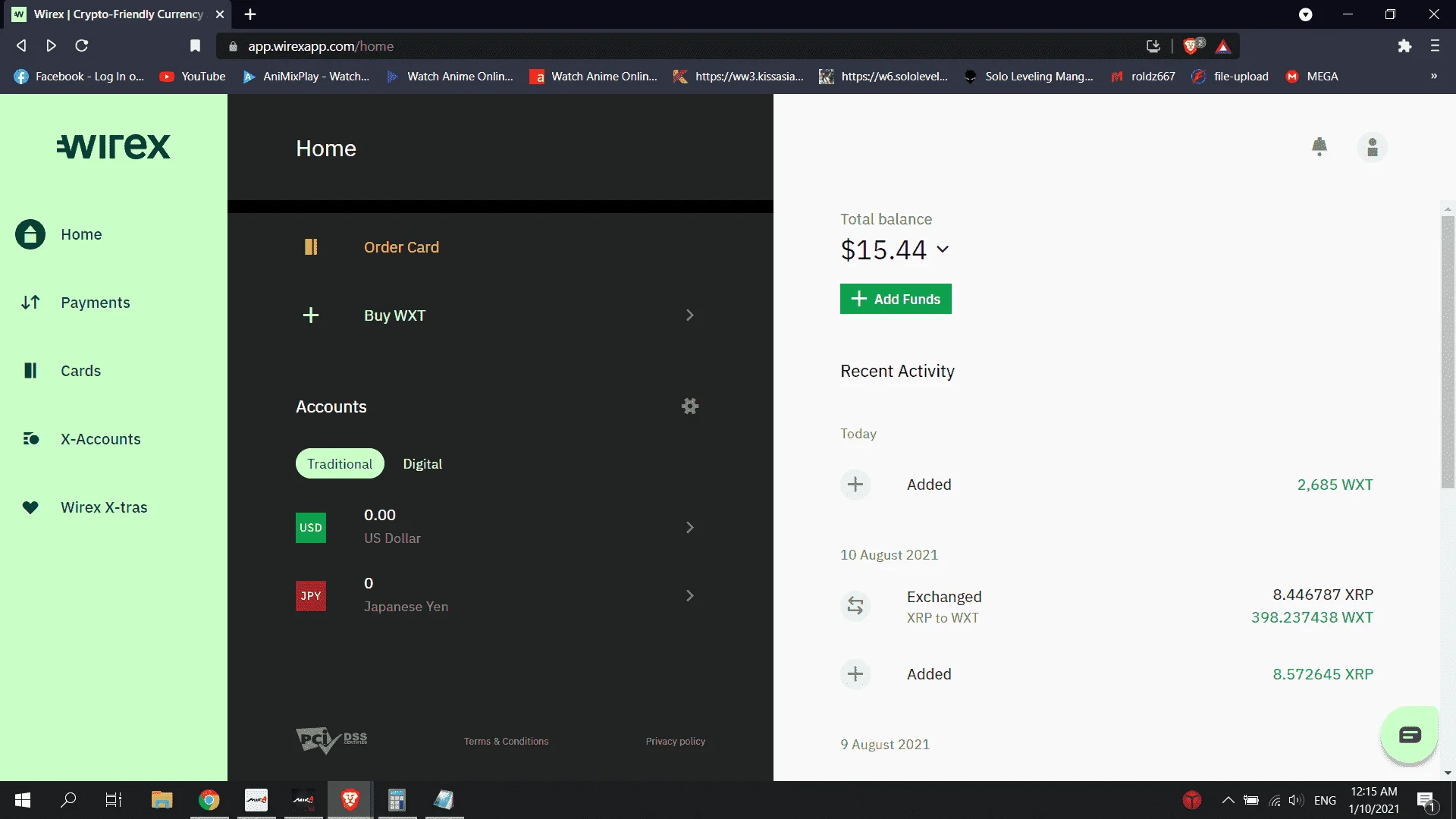Click the Cards sidebar icon

(30, 371)
